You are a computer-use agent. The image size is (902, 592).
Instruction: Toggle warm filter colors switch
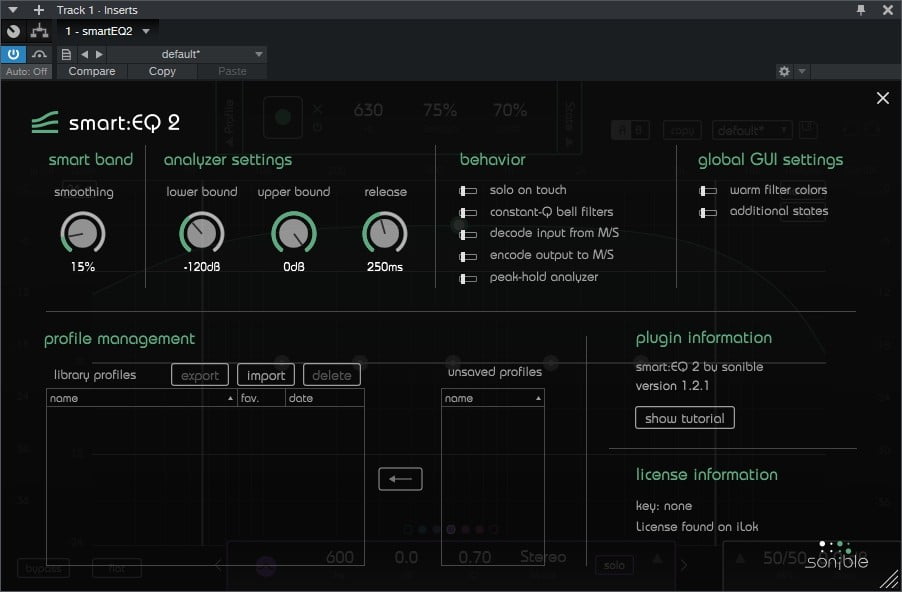(708, 190)
